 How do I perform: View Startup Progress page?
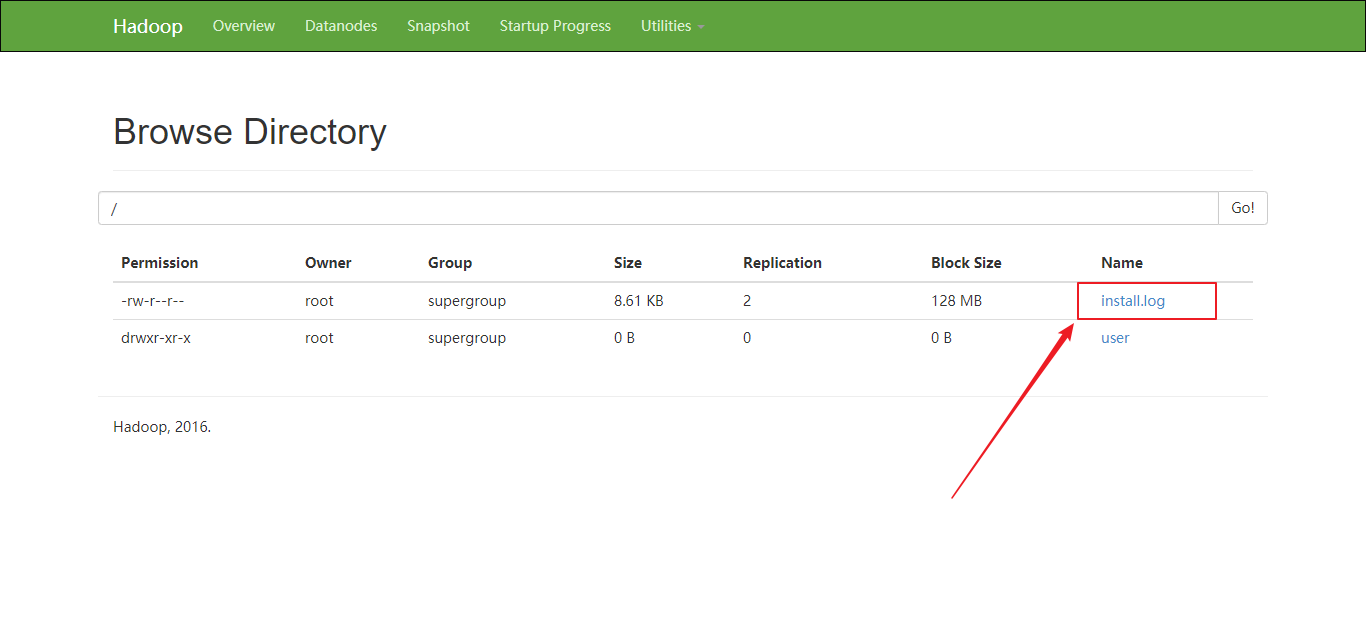(x=555, y=26)
